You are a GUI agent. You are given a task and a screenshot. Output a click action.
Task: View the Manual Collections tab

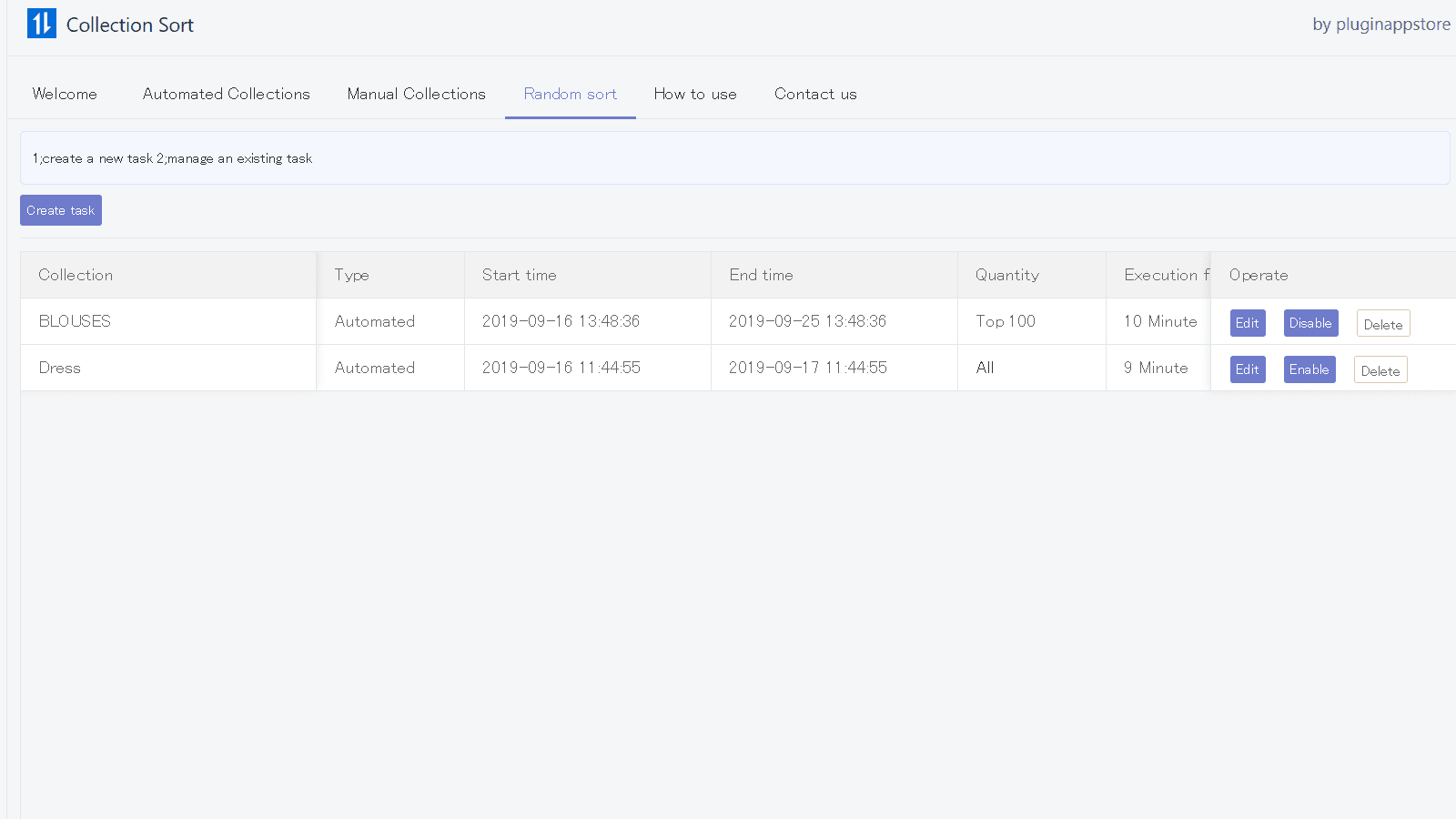tap(416, 94)
